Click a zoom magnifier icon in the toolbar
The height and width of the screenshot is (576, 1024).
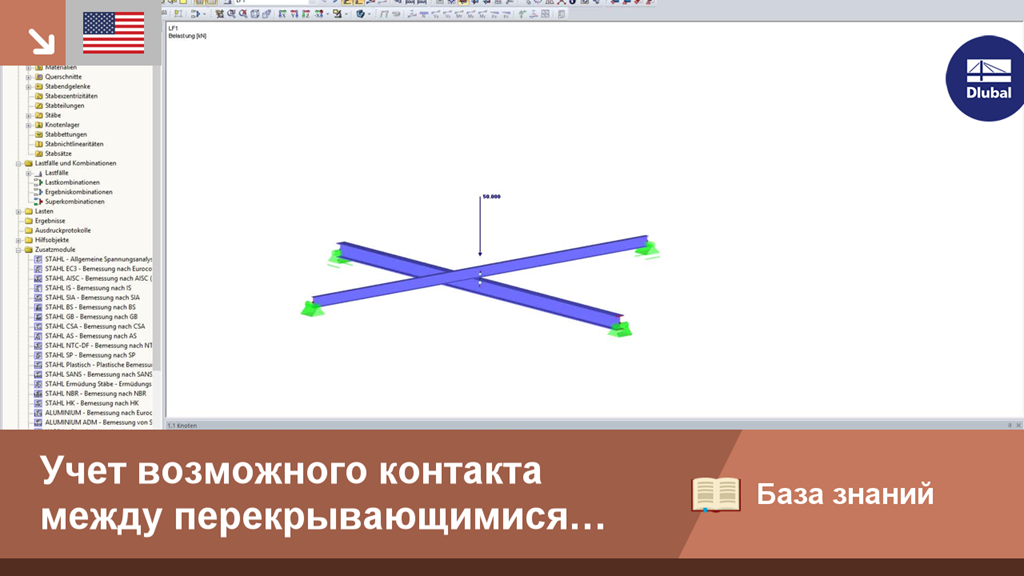point(232,14)
